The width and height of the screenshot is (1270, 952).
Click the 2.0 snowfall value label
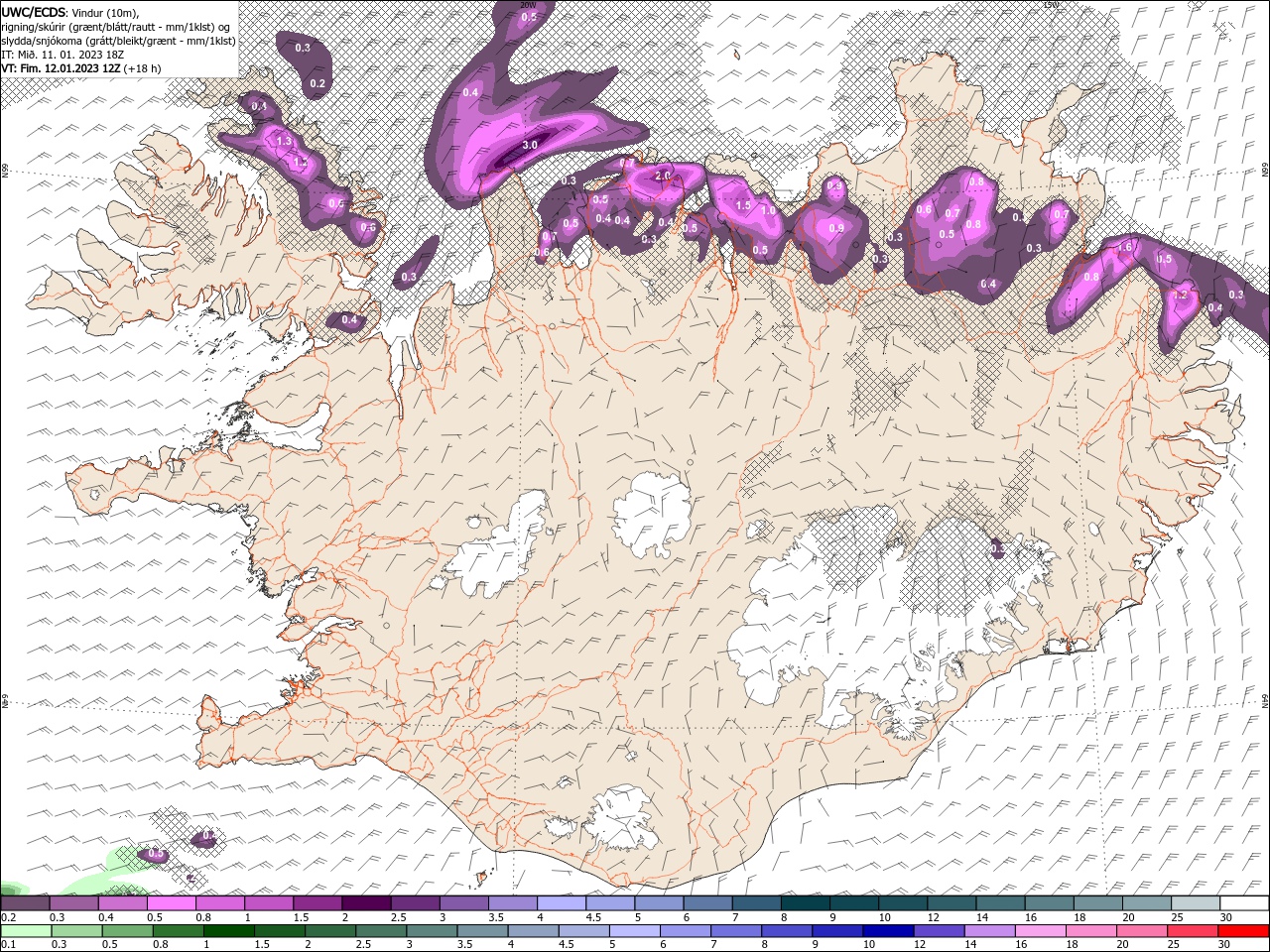[663, 176]
